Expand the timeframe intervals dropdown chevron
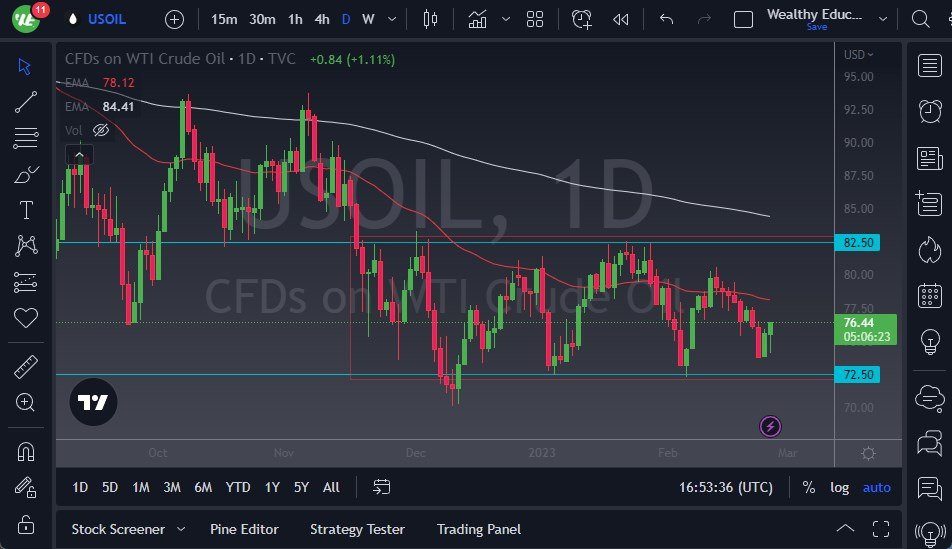 point(391,19)
